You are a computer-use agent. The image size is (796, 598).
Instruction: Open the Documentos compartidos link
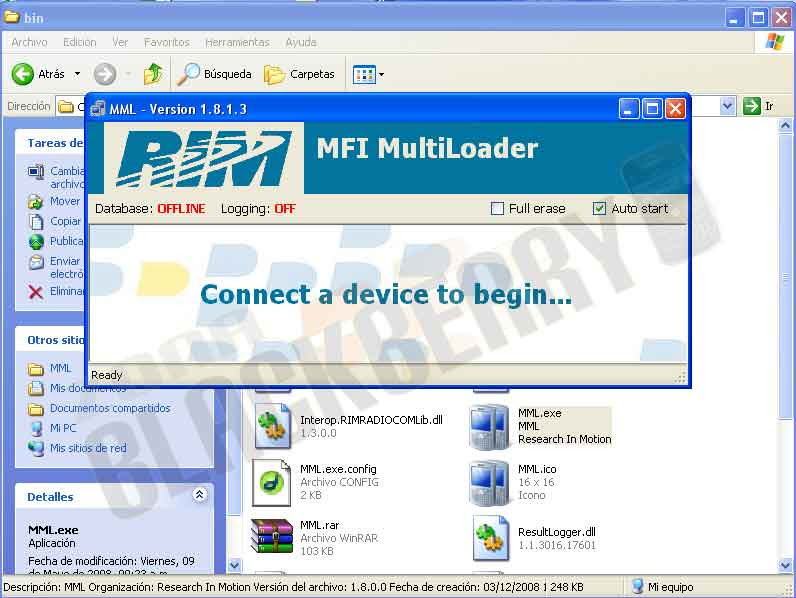tap(110, 408)
